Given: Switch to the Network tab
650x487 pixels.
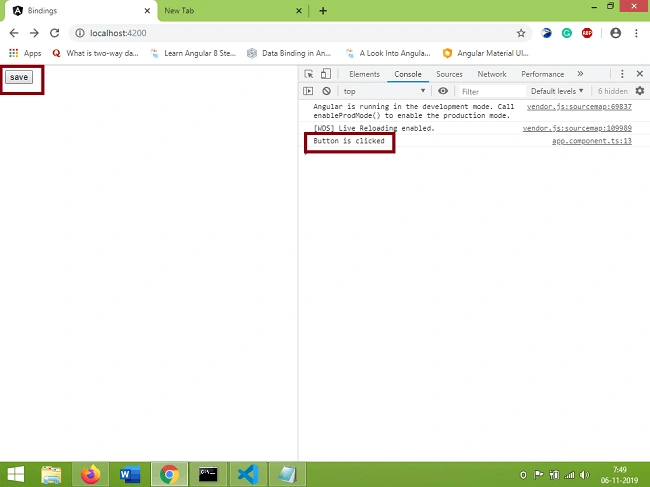Looking at the screenshot, I should coord(492,74).
